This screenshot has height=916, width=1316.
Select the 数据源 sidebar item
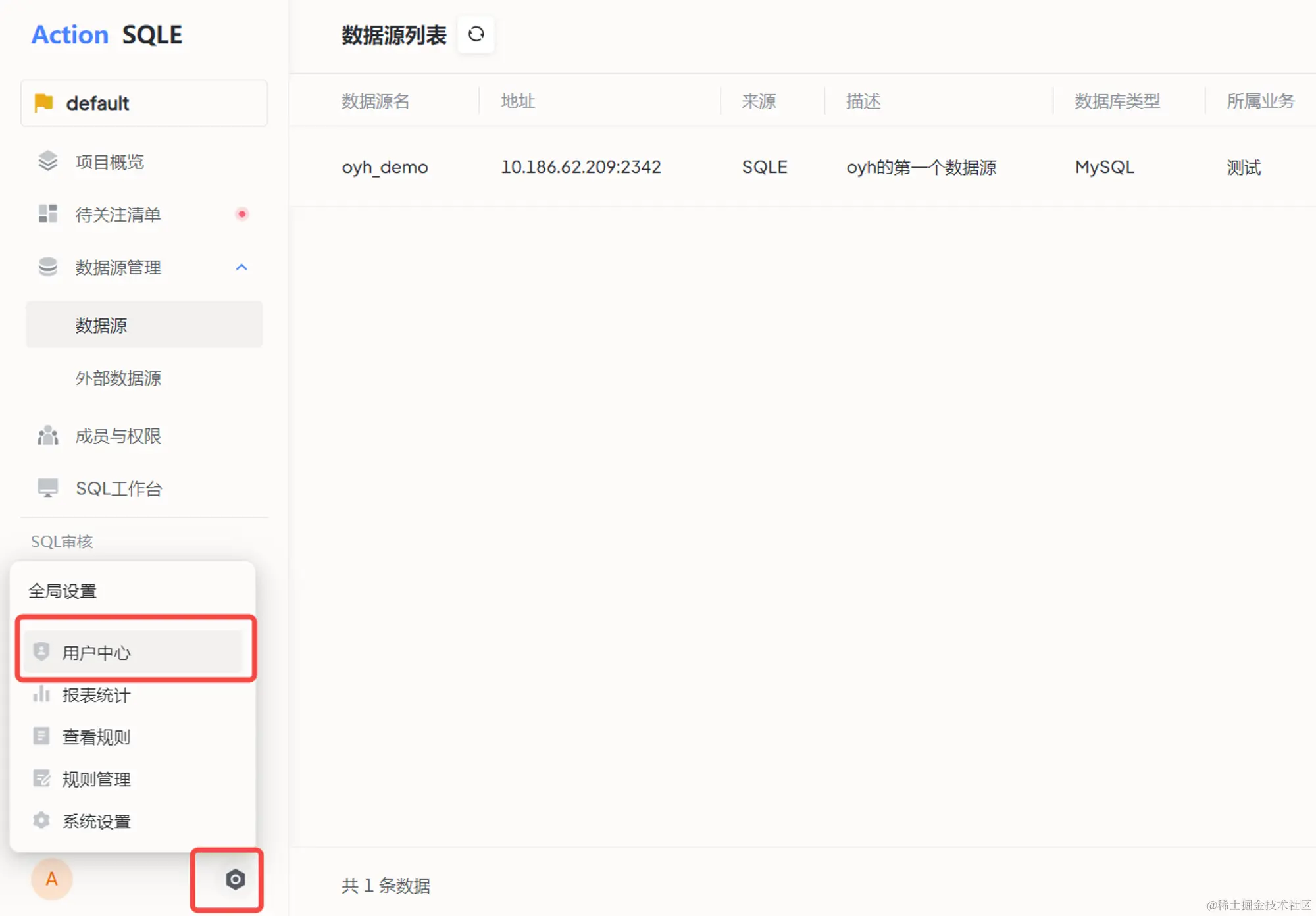click(x=101, y=325)
